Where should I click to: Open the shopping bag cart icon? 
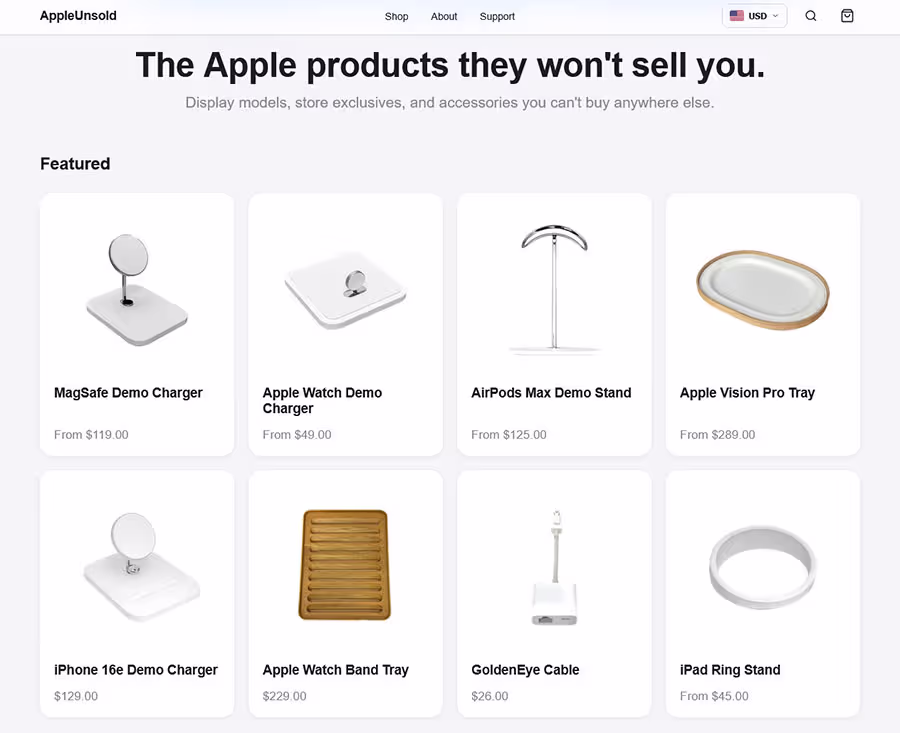point(847,16)
